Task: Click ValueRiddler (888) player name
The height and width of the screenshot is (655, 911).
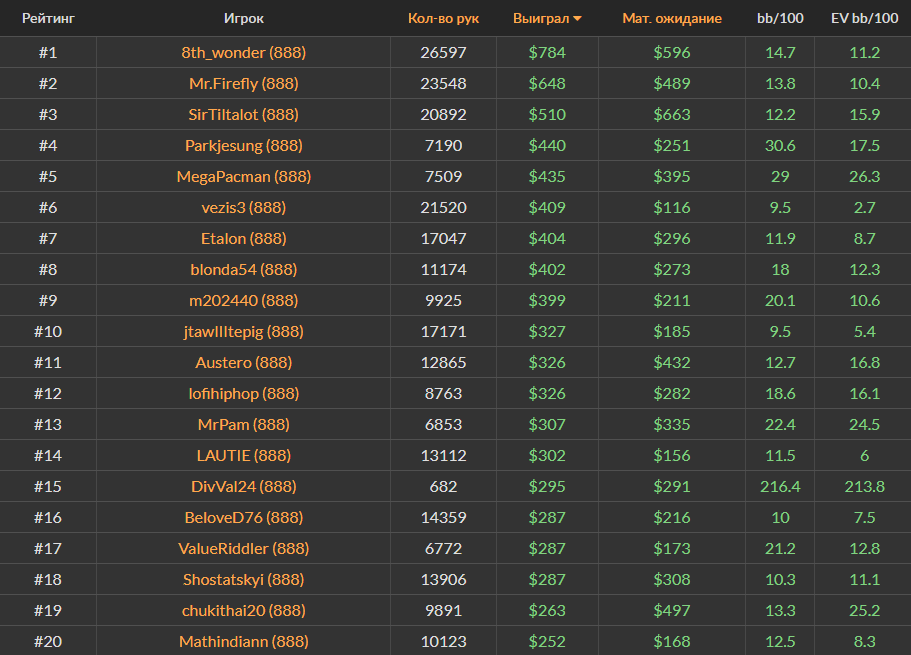Action: (244, 549)
